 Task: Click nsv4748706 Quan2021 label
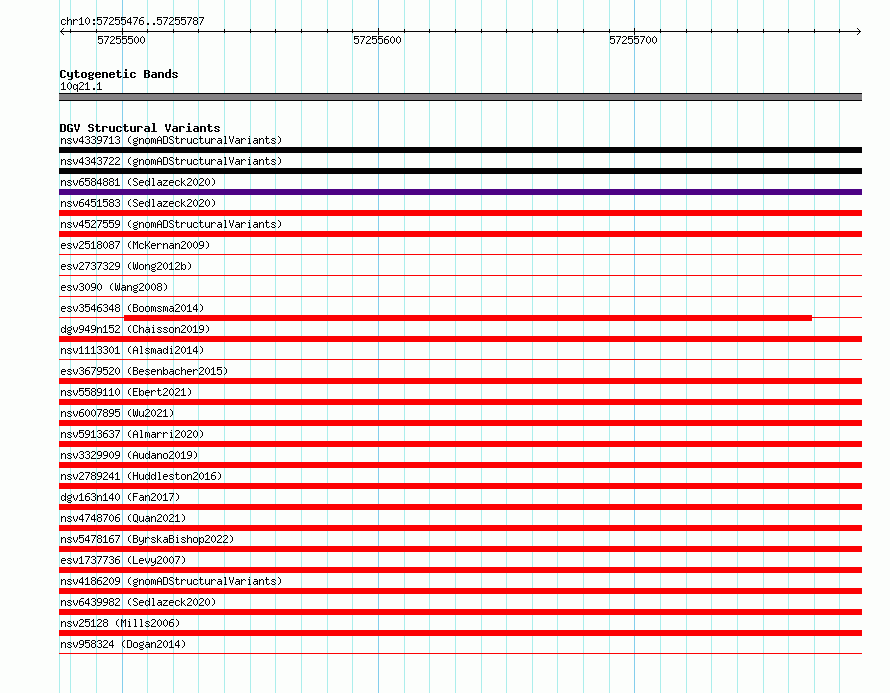click(123, 518)
